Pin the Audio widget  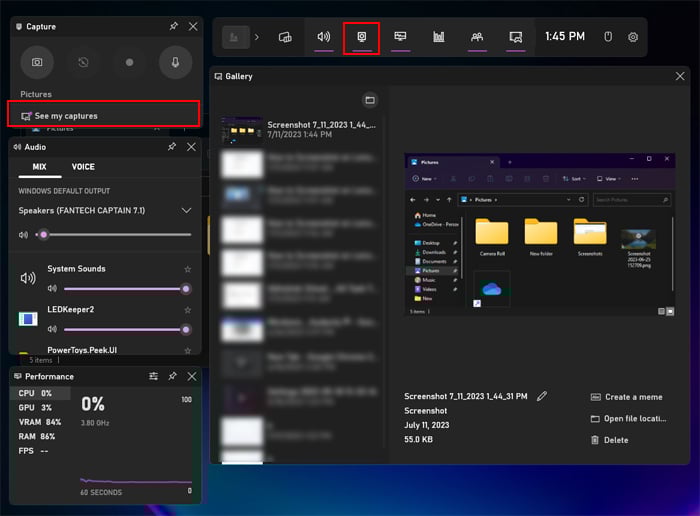click(x=172, y=147)
